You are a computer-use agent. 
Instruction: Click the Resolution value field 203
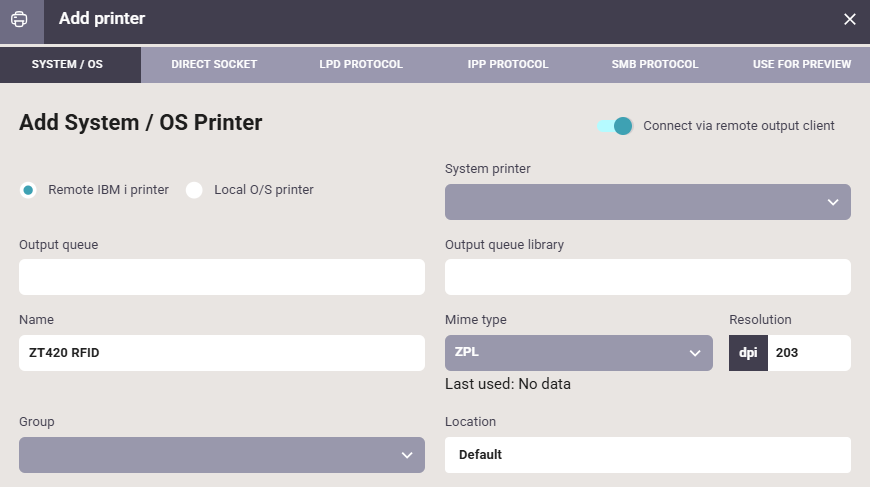pyautogui.click(x=808, y=353)
